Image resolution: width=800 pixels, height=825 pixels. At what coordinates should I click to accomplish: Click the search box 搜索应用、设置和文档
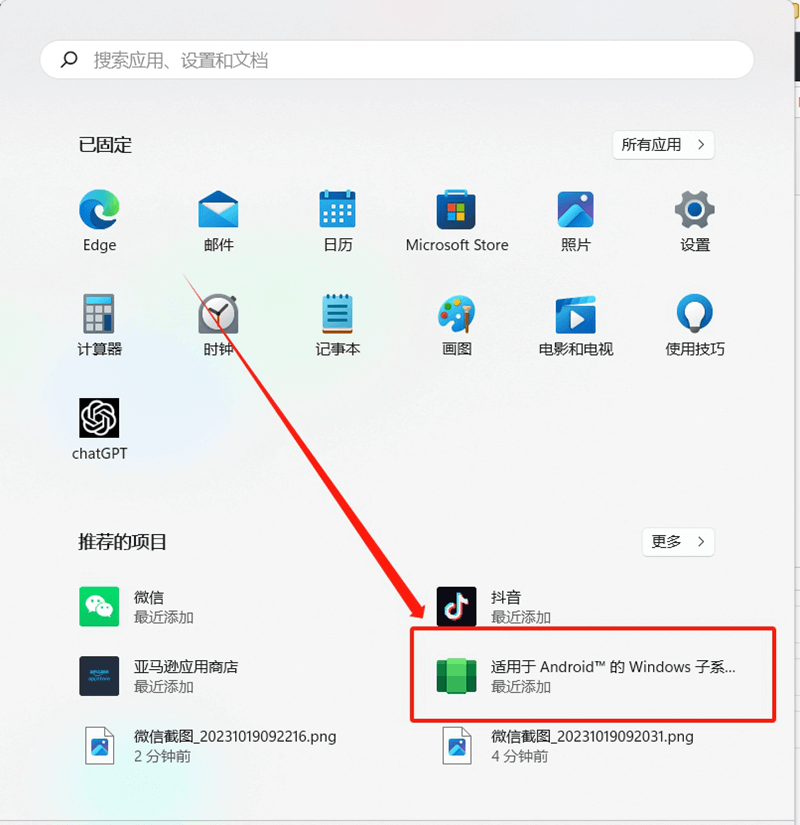[x=397, y=59]
